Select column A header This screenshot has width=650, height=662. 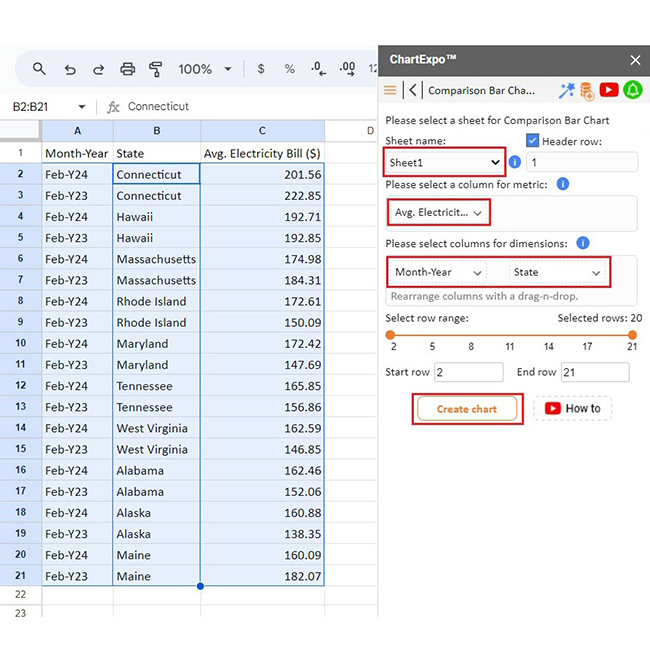[77, 131]
